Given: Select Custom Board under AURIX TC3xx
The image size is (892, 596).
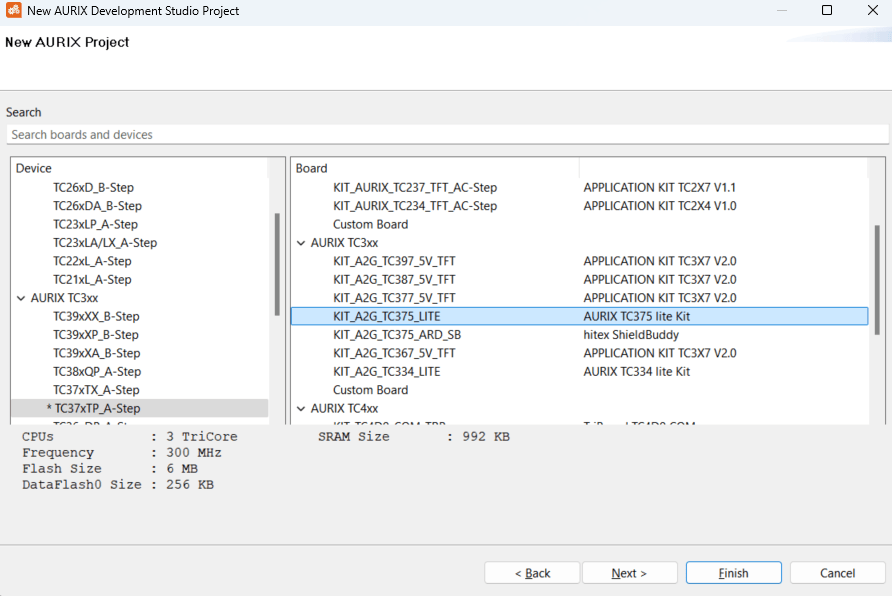Looking at the screenshot, I should [370, 390].
